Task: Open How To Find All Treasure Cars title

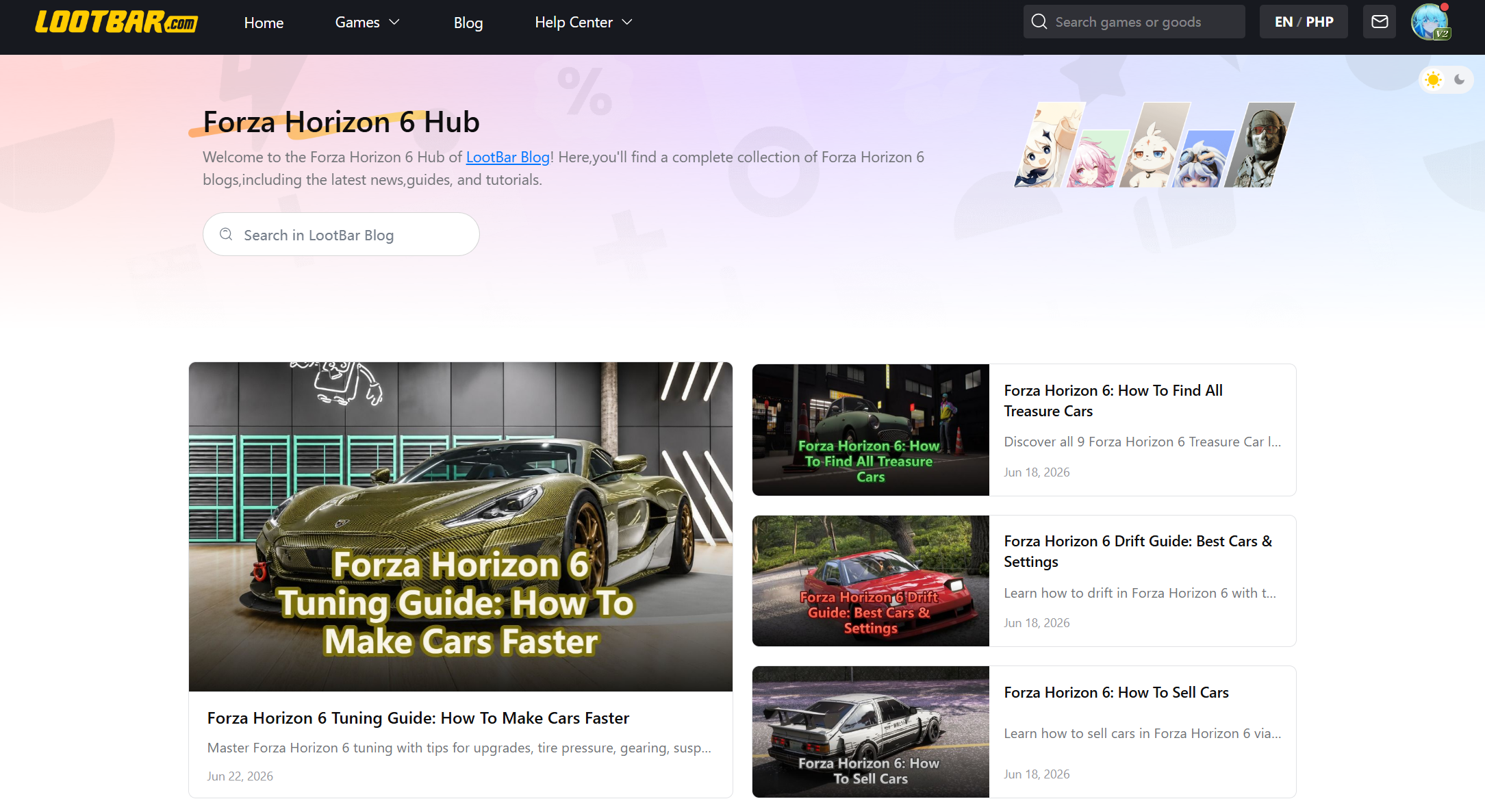Action: pyautogui.click(x=1113, y=401)
